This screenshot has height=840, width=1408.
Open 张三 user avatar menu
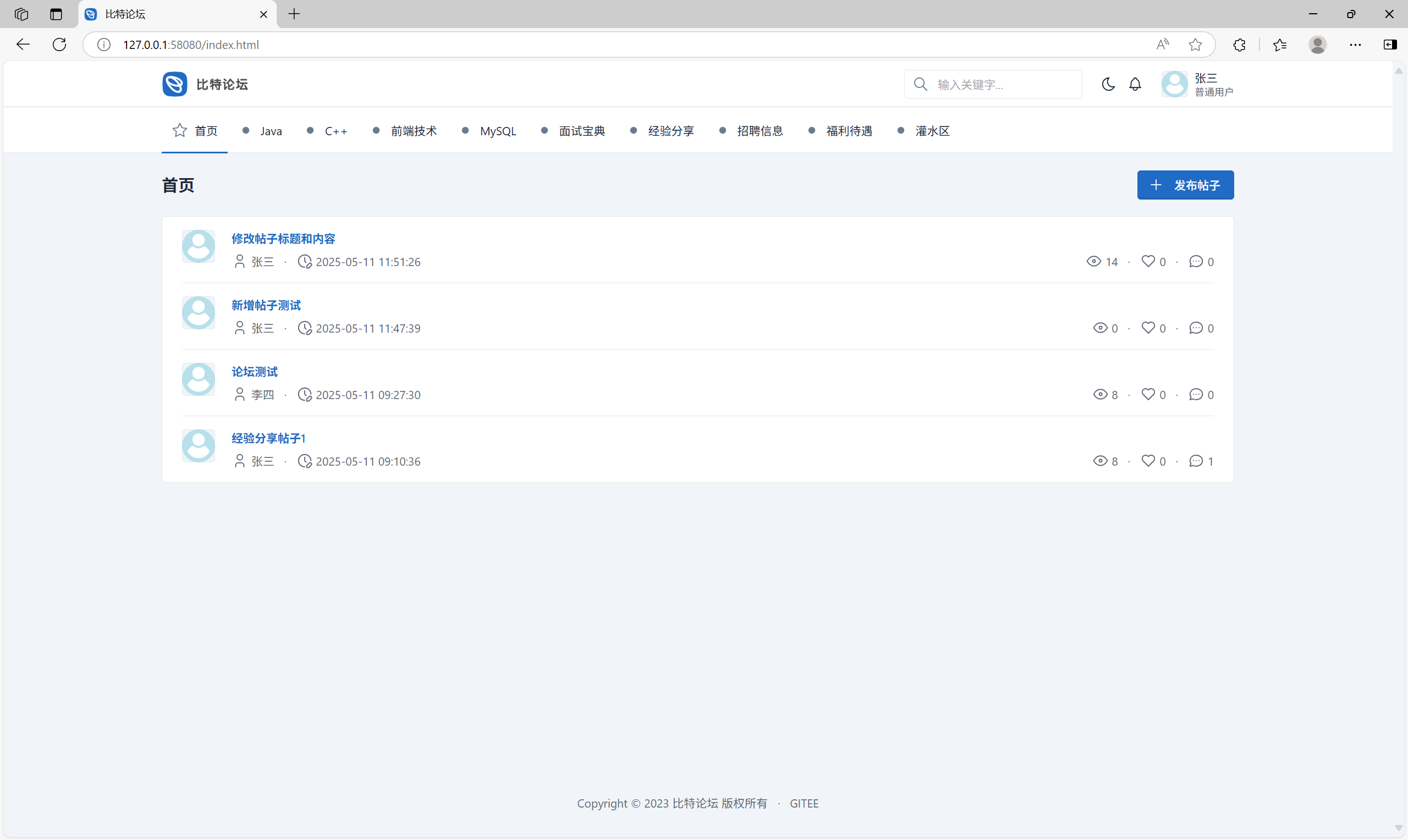(1175, 84)
